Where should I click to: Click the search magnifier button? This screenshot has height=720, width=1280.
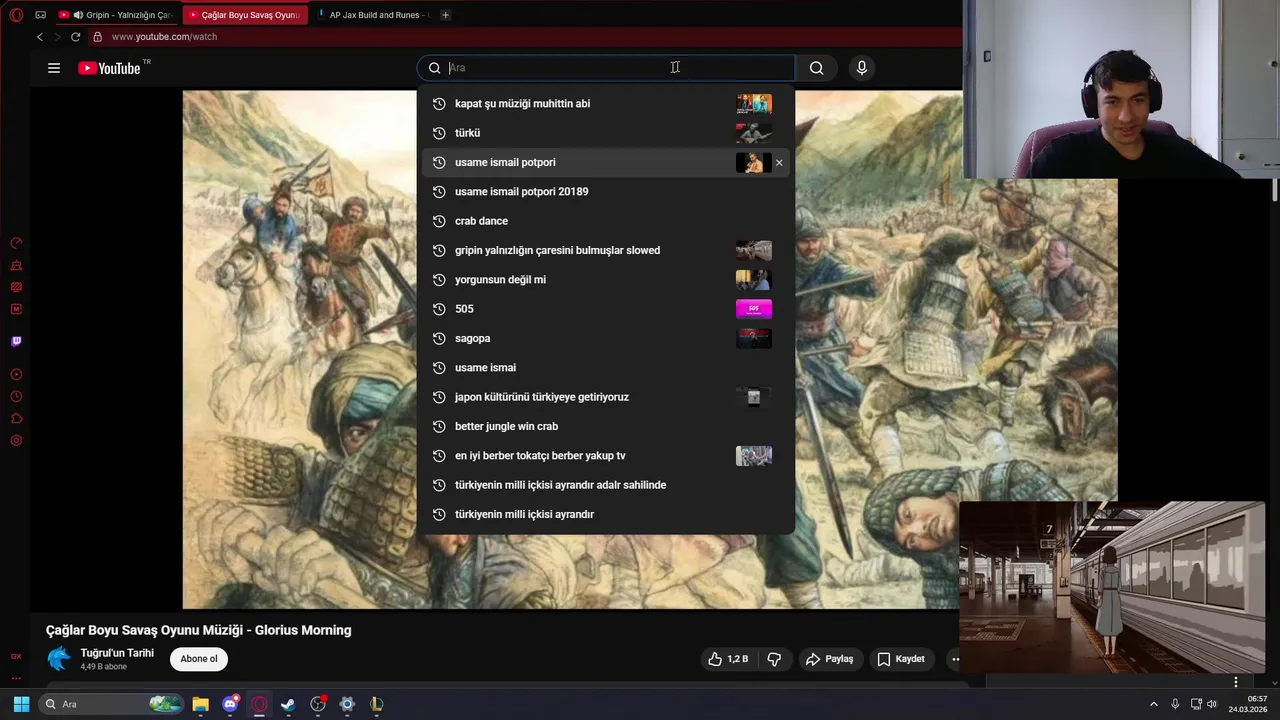(x=817, y=68)
